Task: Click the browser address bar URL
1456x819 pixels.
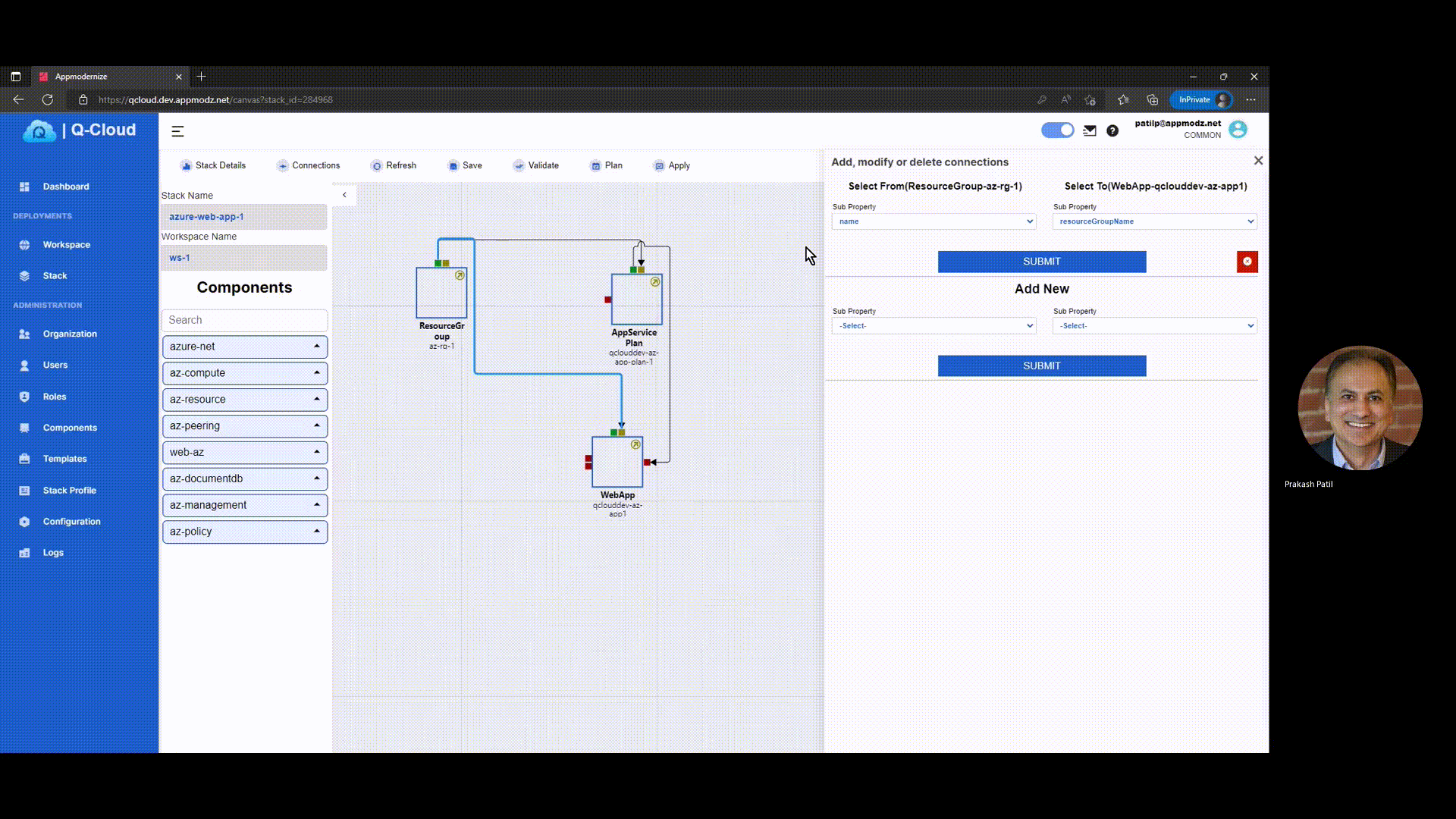Action: (x=215, y=100)
